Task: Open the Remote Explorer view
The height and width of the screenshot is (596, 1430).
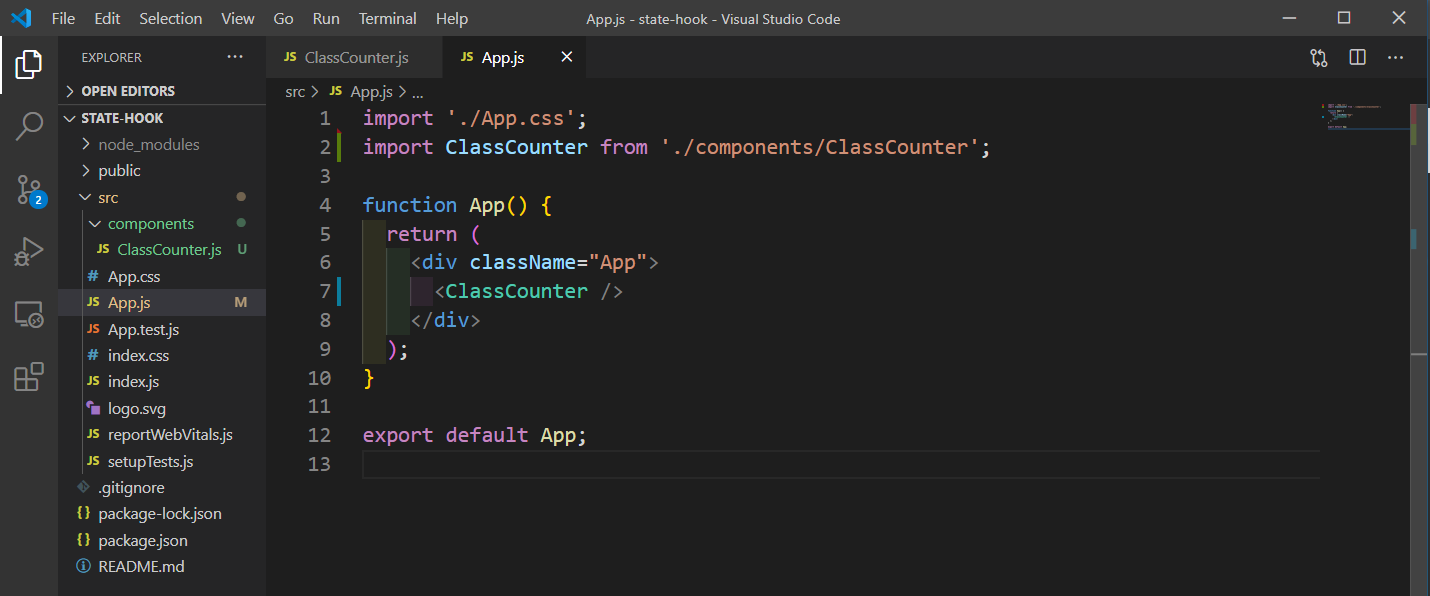Action: 29,315
